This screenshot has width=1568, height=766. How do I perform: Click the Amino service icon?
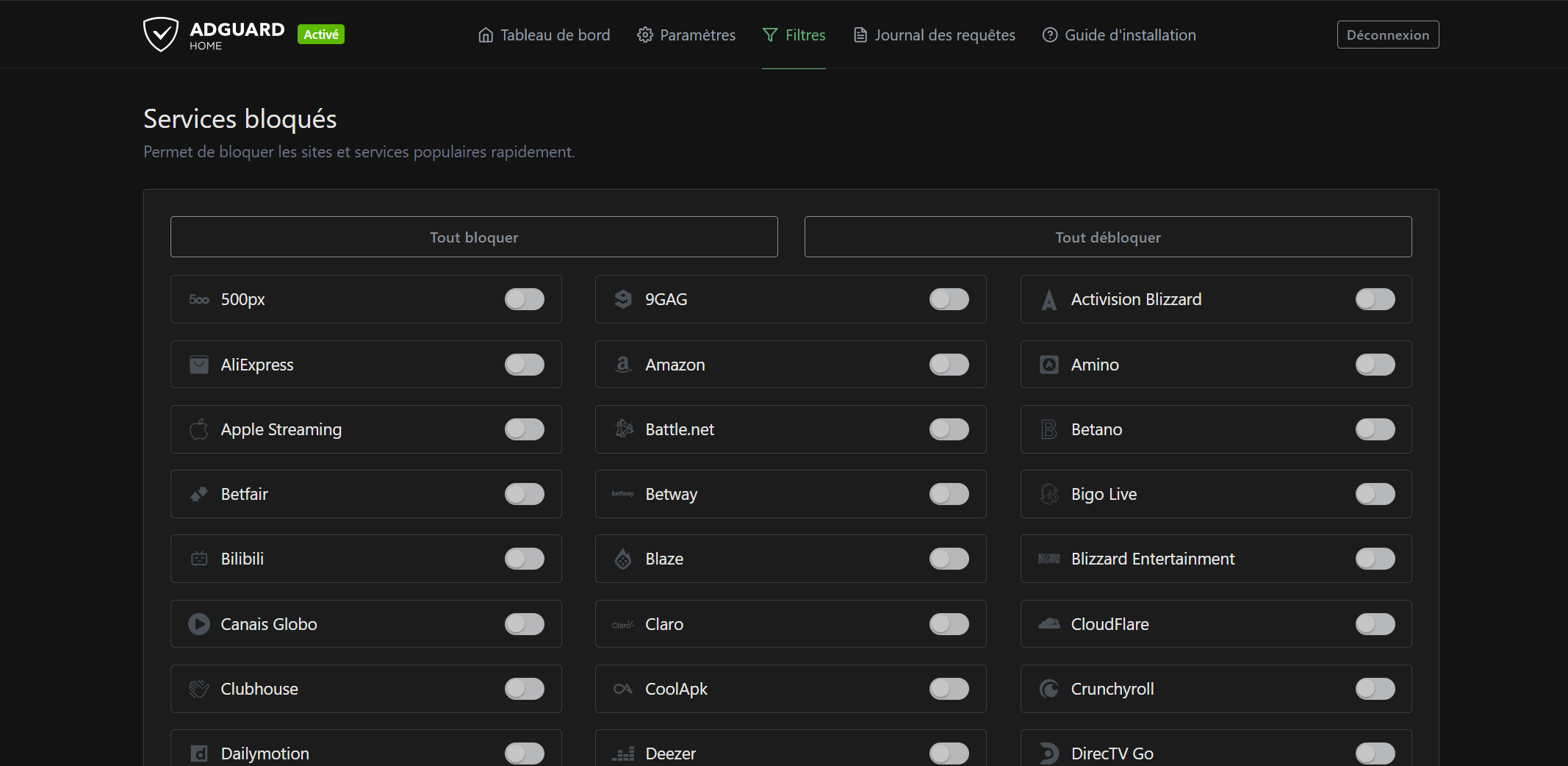(x=1049, y=365)
